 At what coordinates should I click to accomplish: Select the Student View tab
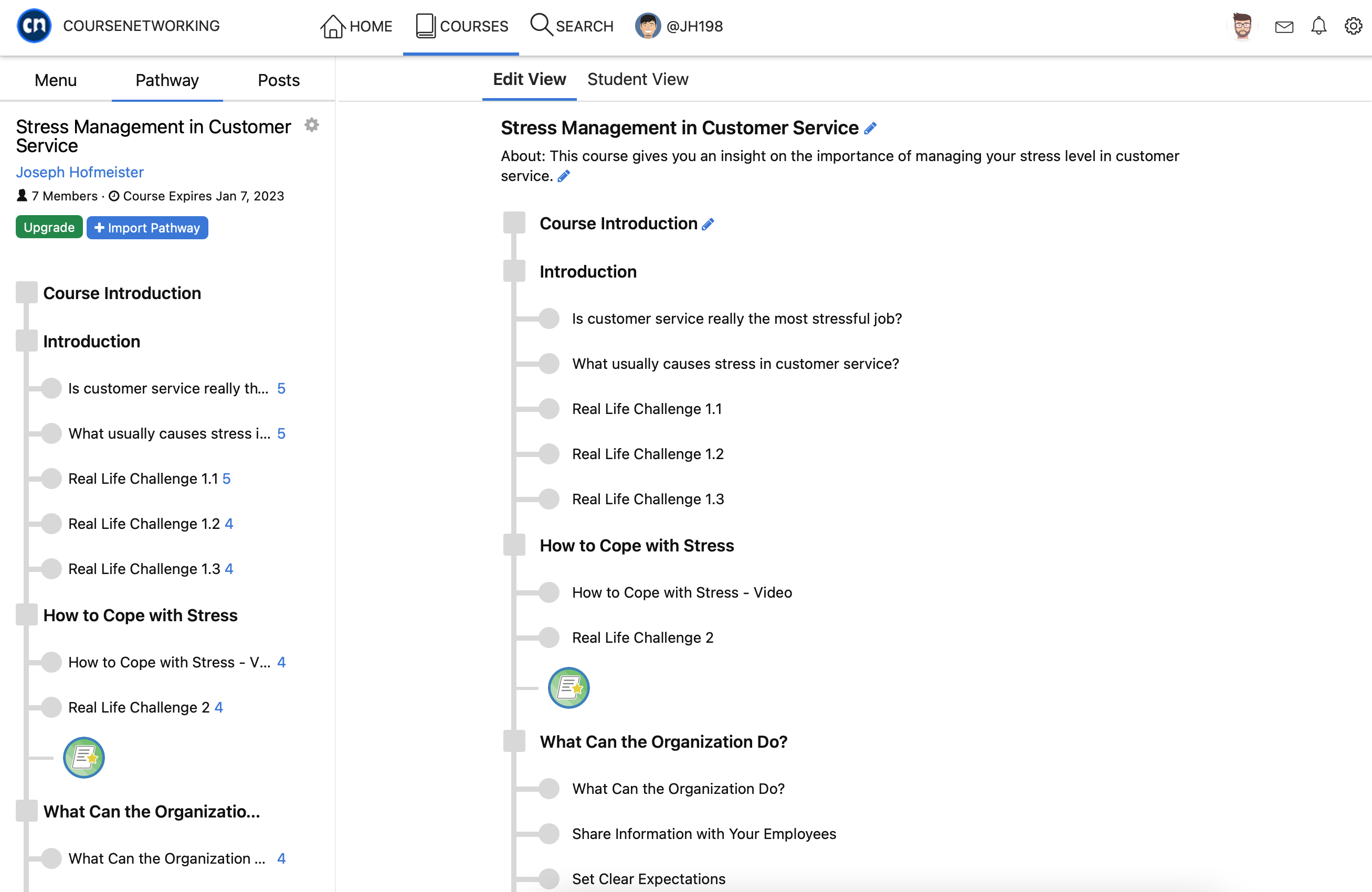(638, 79)
